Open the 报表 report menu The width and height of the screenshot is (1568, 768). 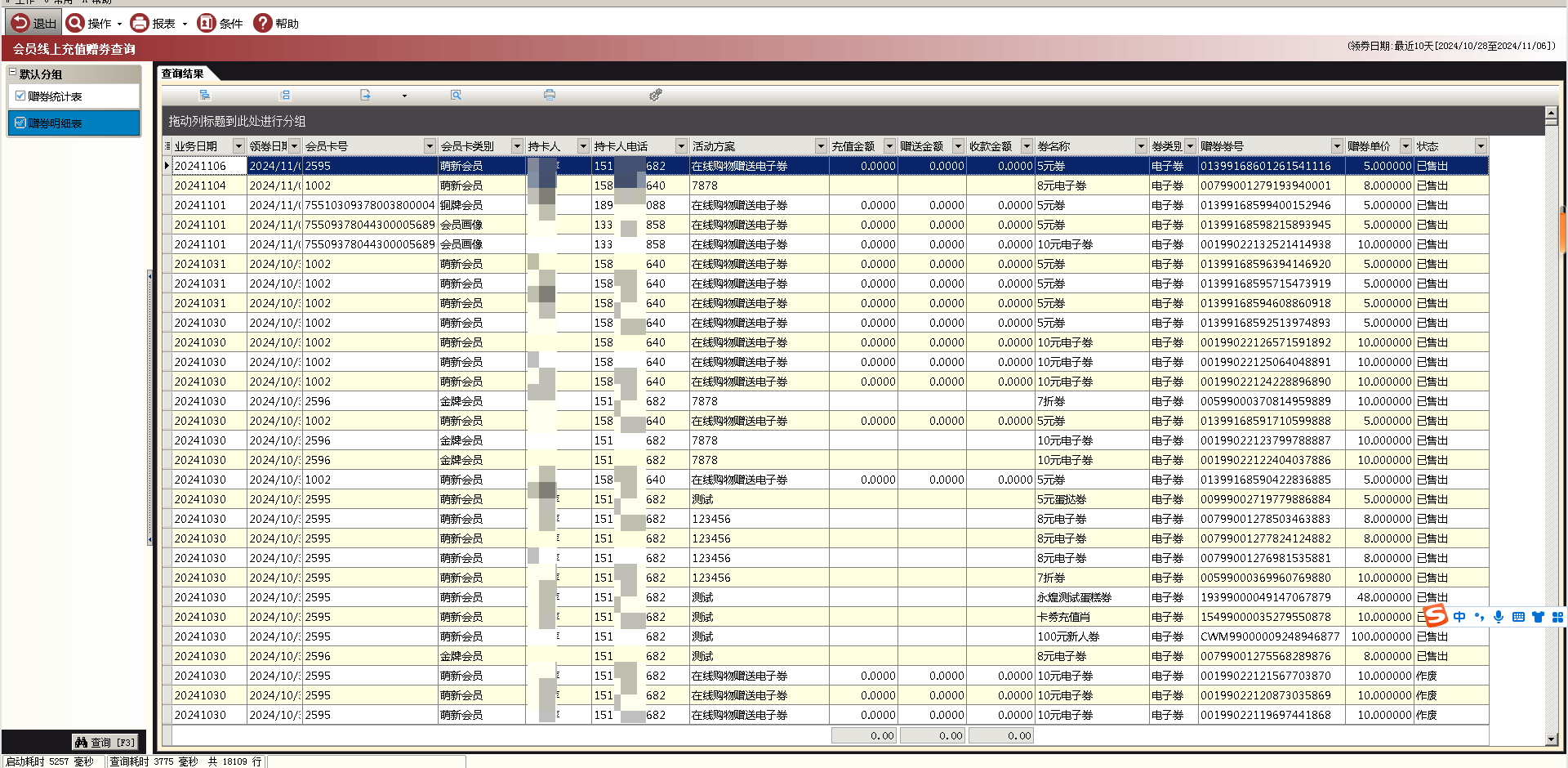point(159,23)
